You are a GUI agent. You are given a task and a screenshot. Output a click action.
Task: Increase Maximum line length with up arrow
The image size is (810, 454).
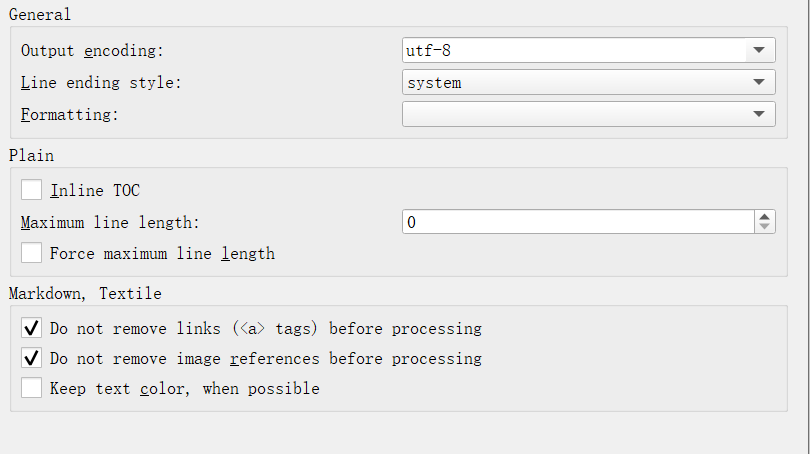pyautogui.click(x=765, y=216)
